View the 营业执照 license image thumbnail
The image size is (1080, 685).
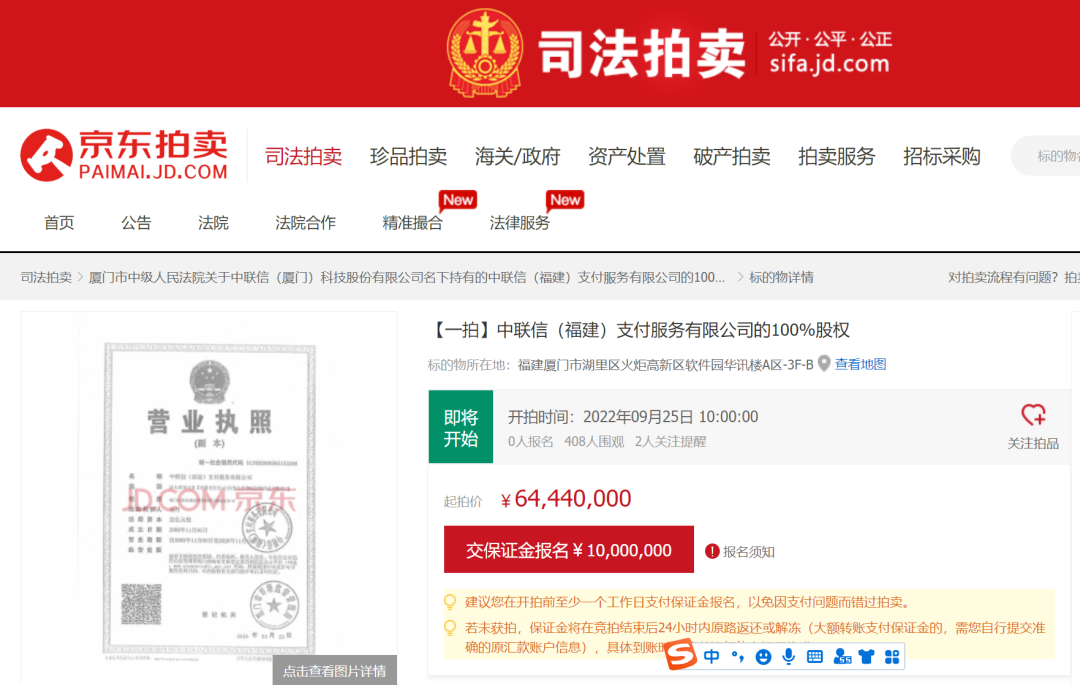pos(210,490)
